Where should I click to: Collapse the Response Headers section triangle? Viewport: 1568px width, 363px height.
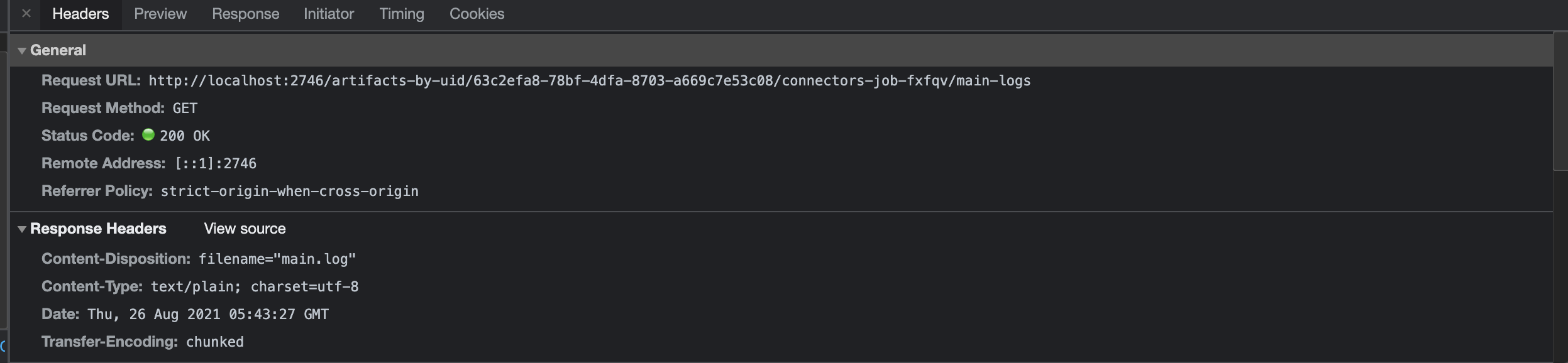coord(22,229)
